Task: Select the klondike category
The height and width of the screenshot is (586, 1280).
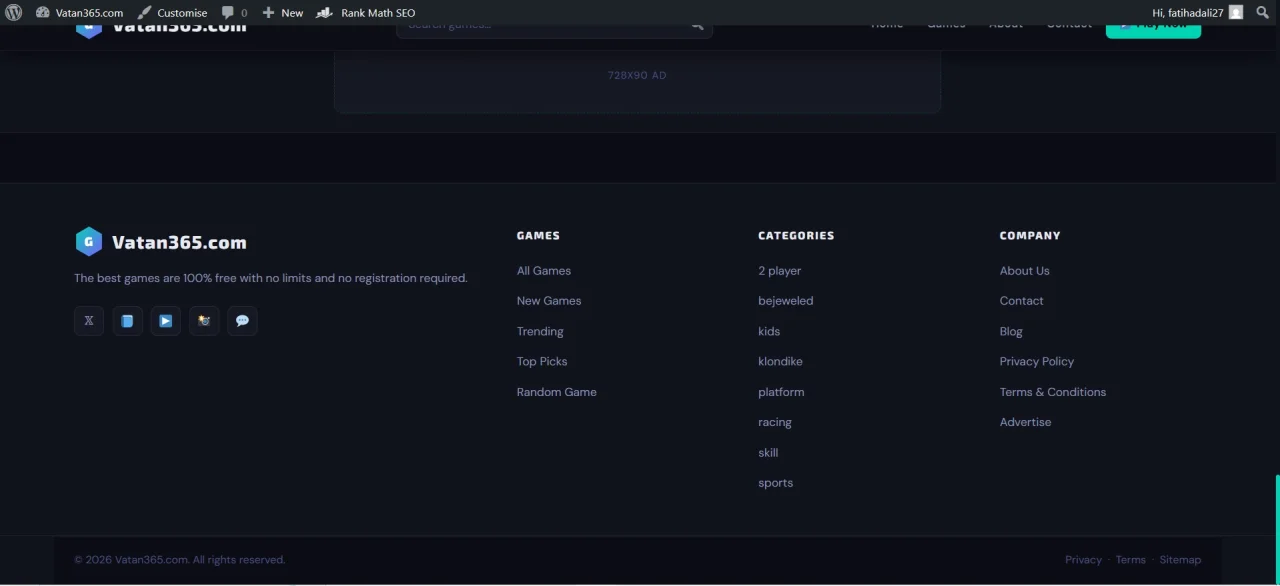Action: click(x=780, y=362)
